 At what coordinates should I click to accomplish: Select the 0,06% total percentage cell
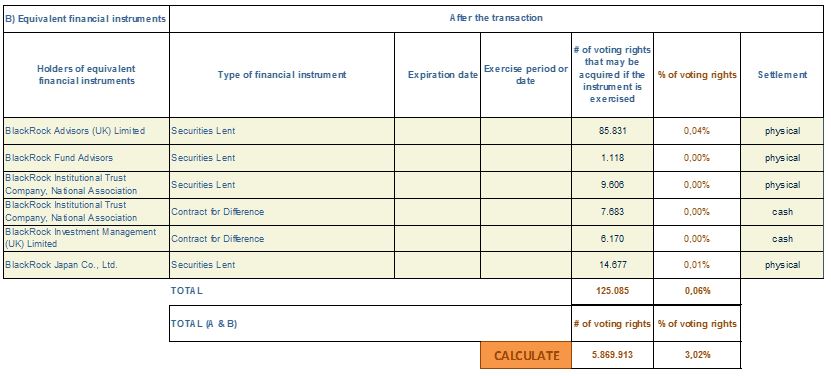[697, 291]
